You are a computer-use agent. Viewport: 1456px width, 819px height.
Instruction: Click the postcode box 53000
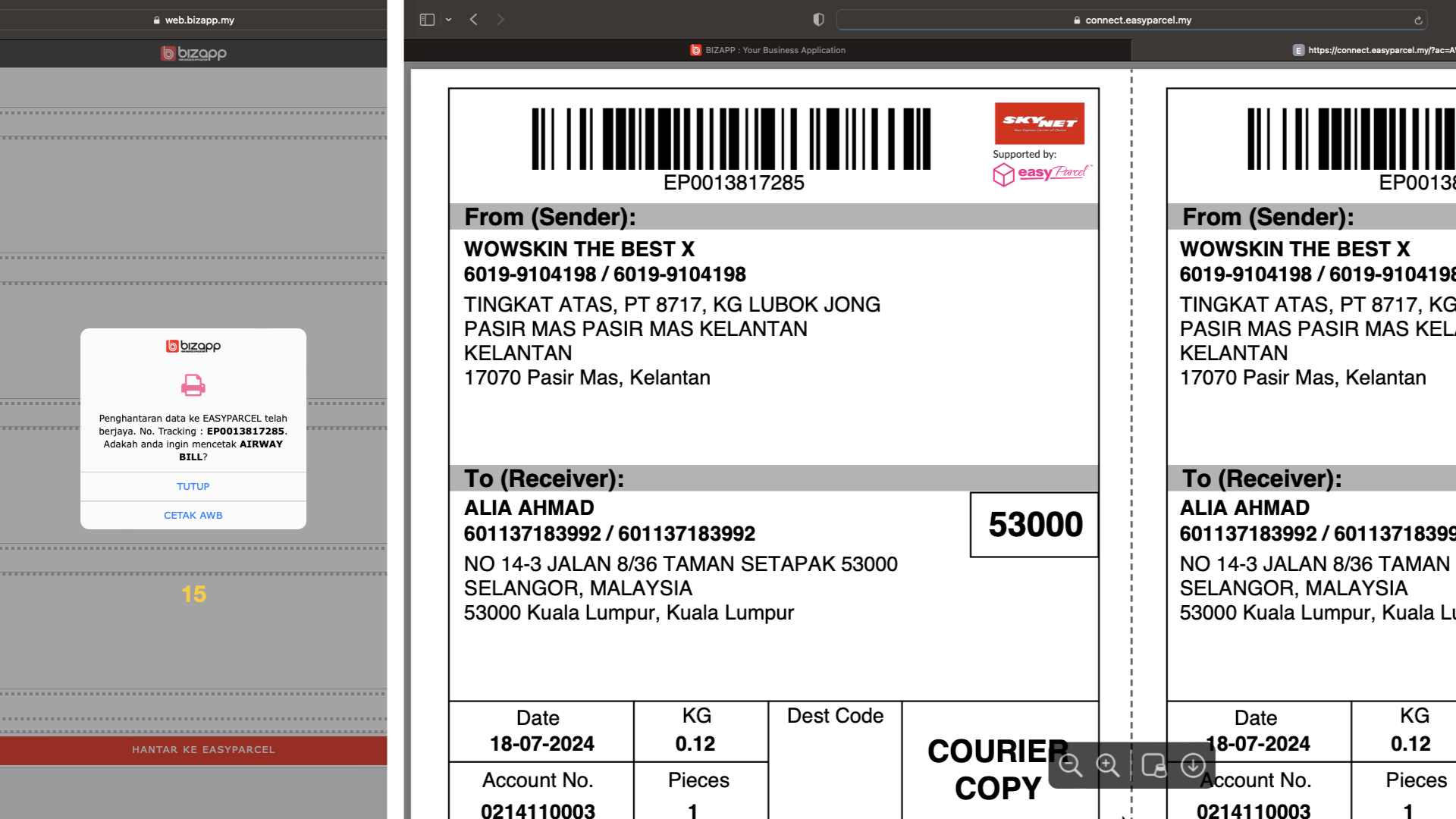coord(1035,525)
